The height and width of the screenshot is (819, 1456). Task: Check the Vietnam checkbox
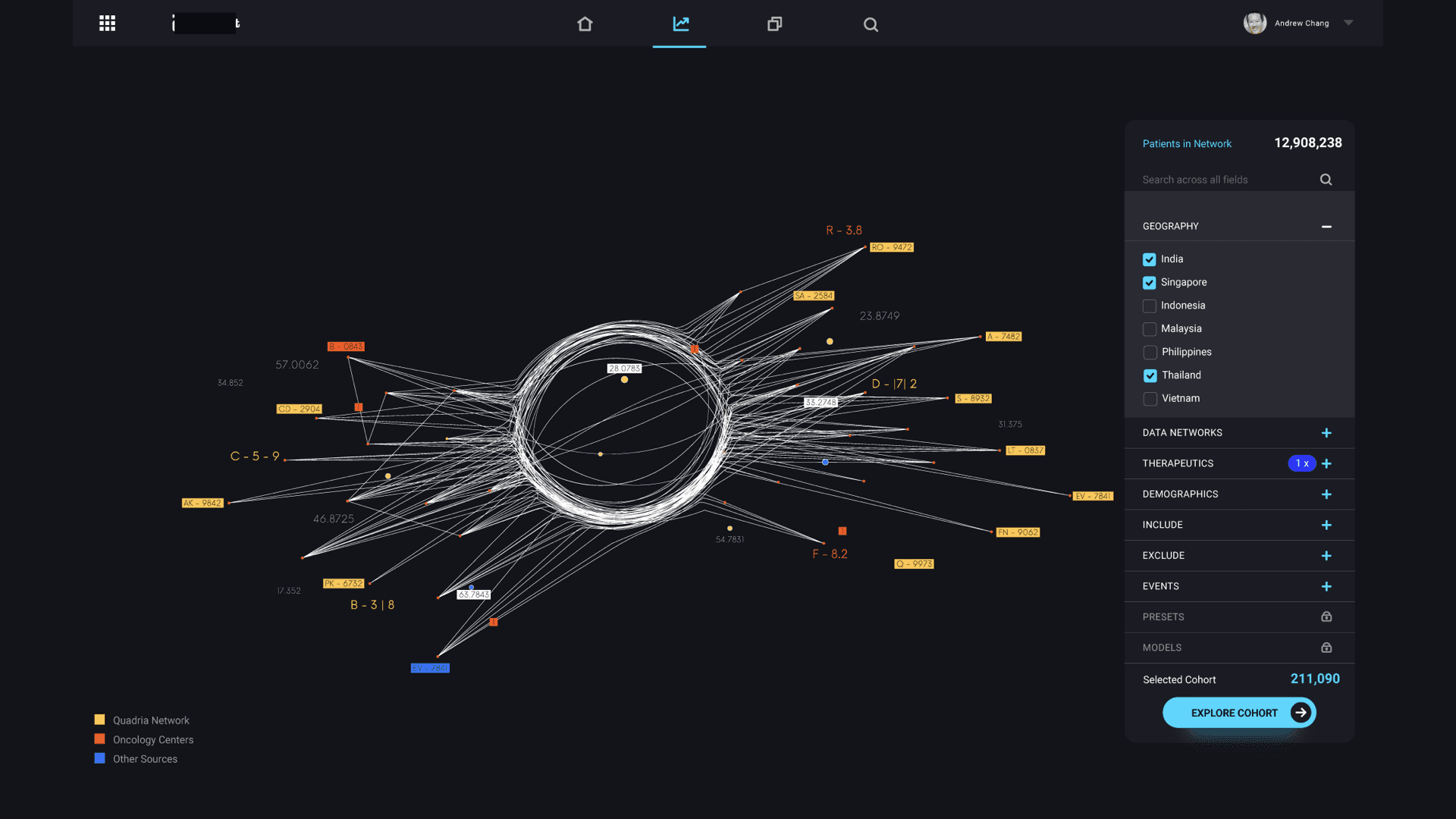click(x=1150, y=399)
